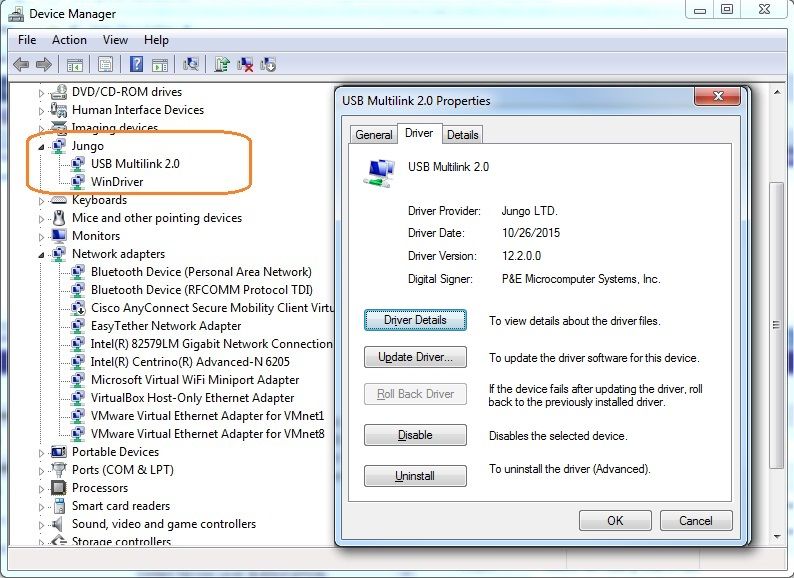Select Bluetooth Device (Personal Area Network)
This screenshot has width=794, height=578.
tap(201, 272)
